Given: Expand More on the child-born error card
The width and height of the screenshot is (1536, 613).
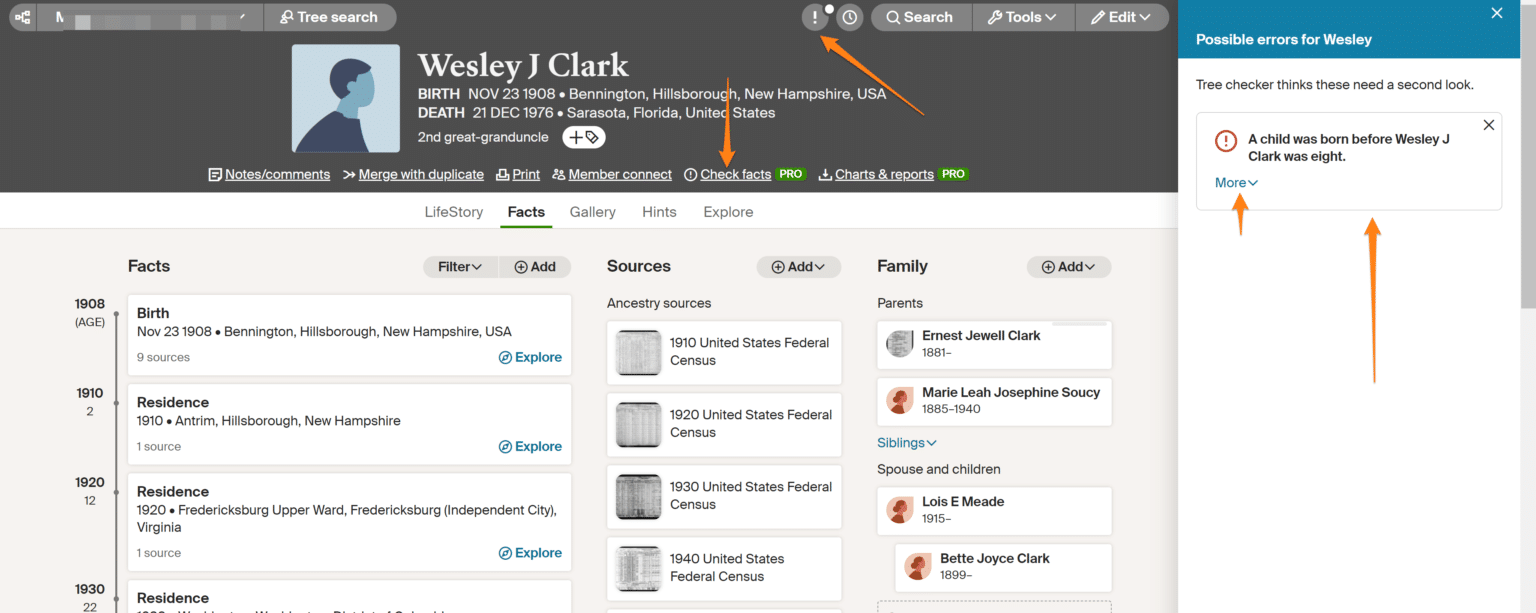Looking at the screenshot, I should pos(1234,182).
